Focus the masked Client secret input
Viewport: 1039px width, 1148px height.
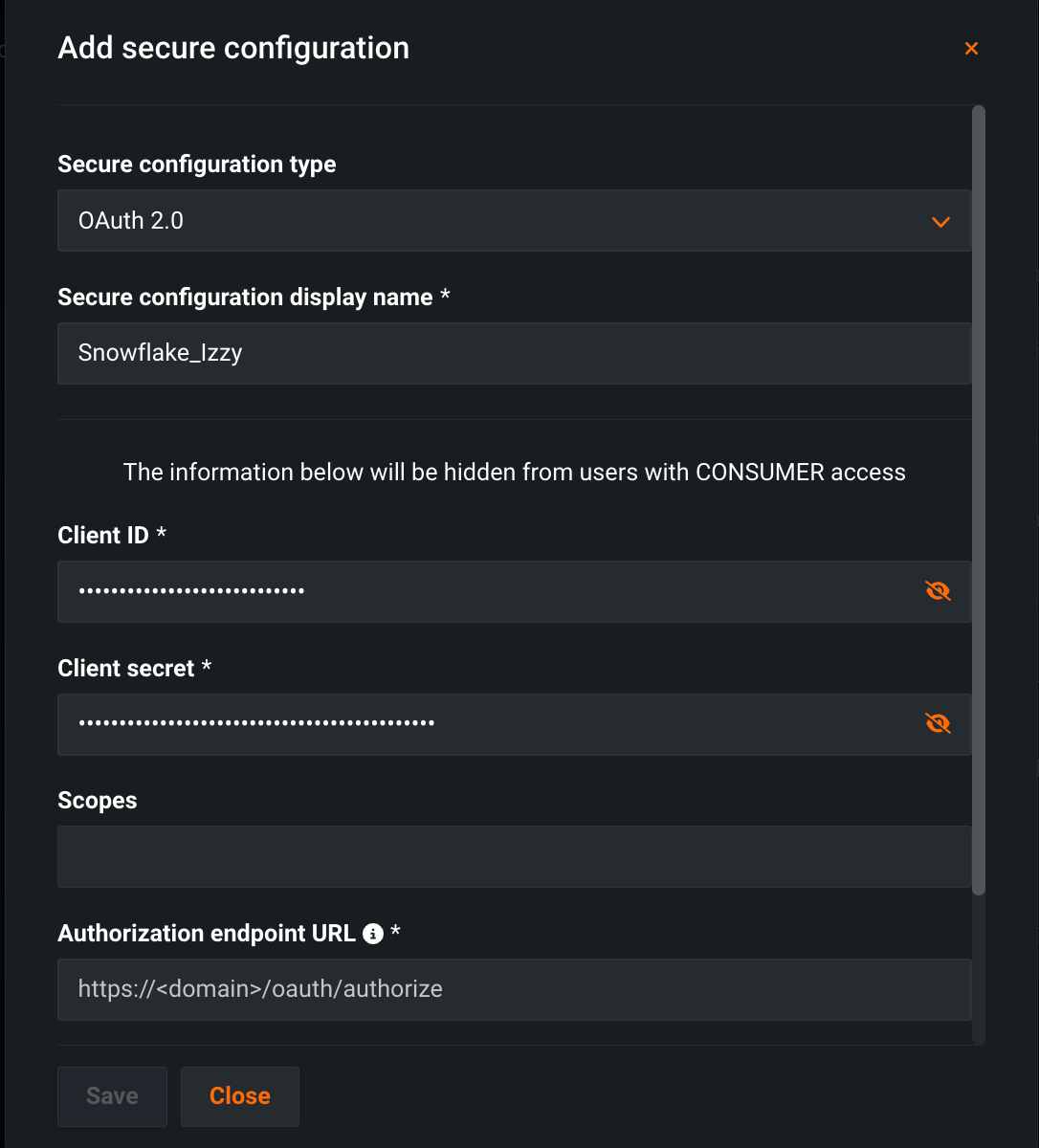click(478, 724)
